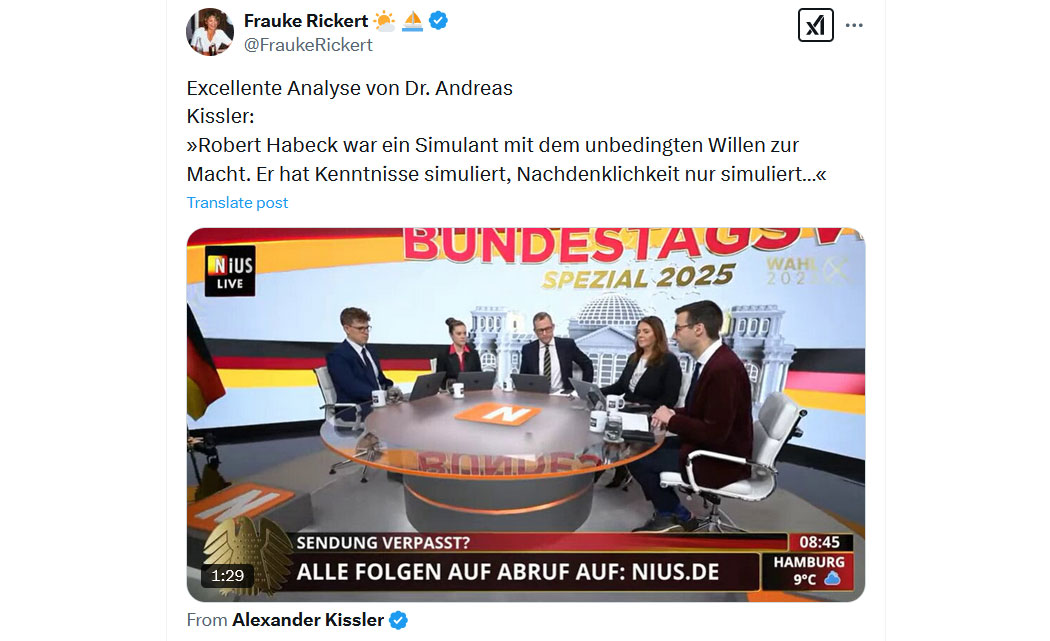Image resolution: width=1050 pixels, height=641 pixels.
Task: Click the SENDUNG VERPASST? ticker headline
Action: tap(383, 543)
